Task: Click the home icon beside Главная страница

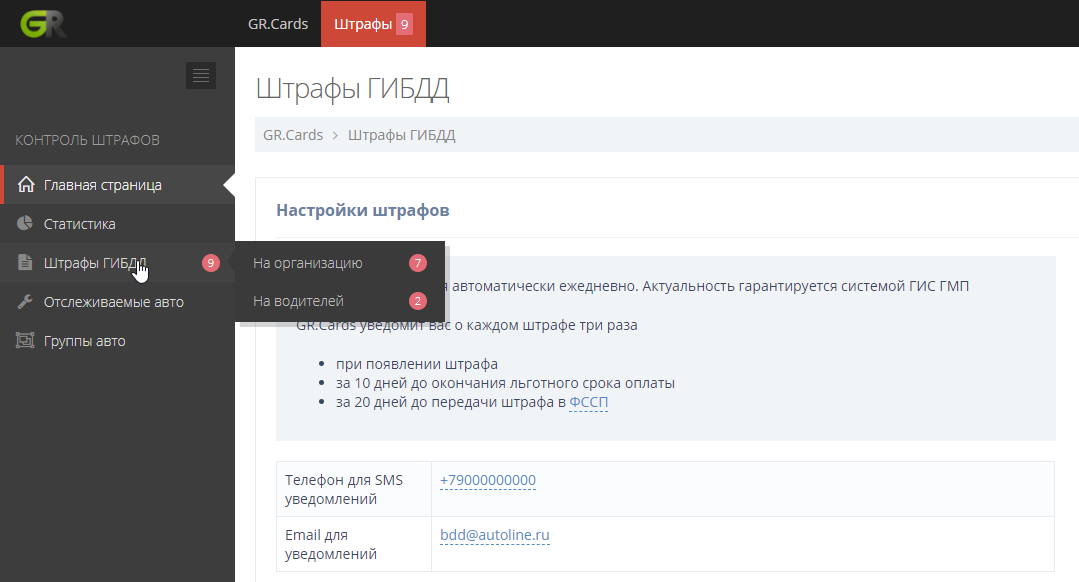Action: tap(26, 185)
